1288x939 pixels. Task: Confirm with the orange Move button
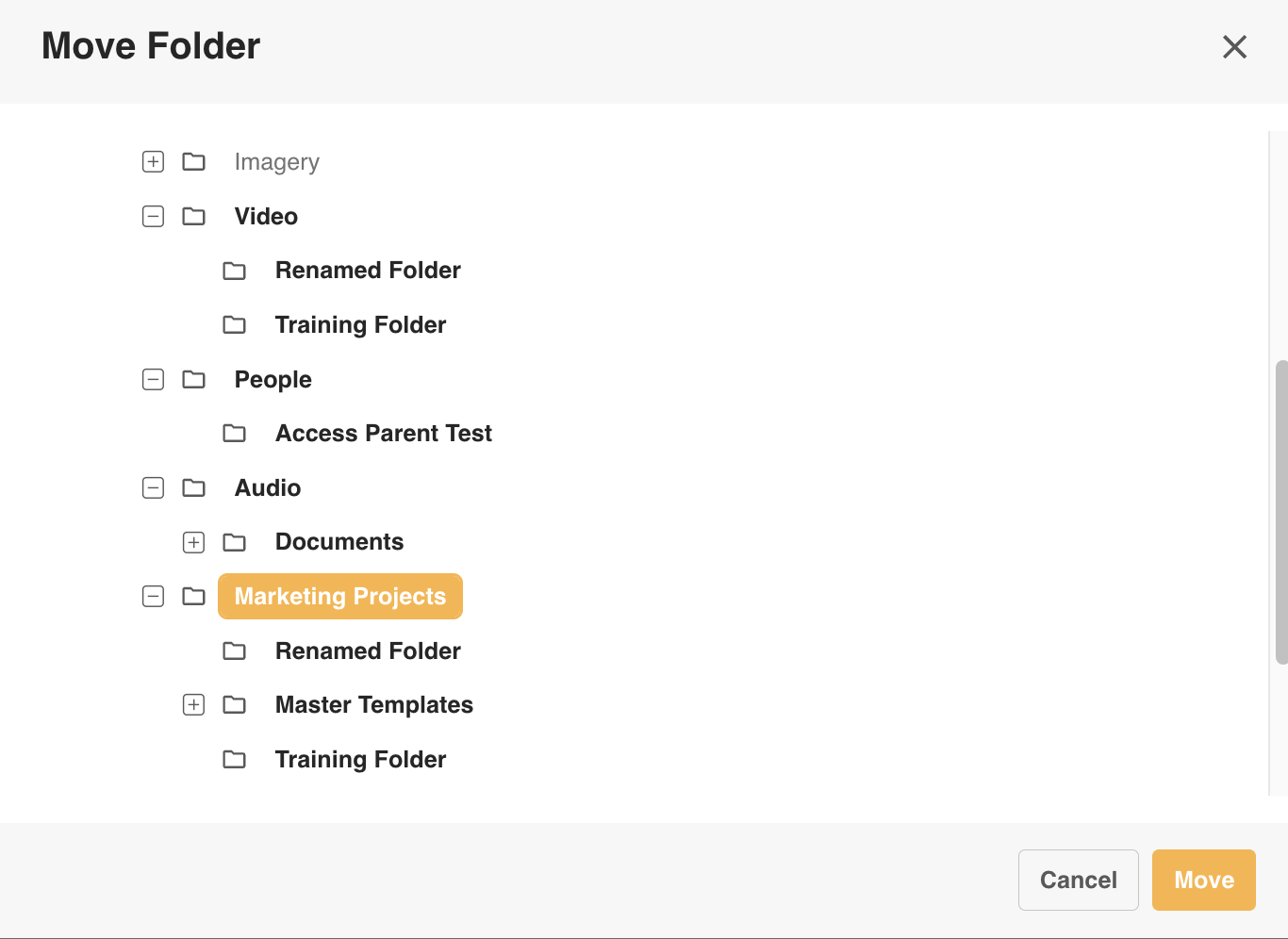click(1204, 880)
